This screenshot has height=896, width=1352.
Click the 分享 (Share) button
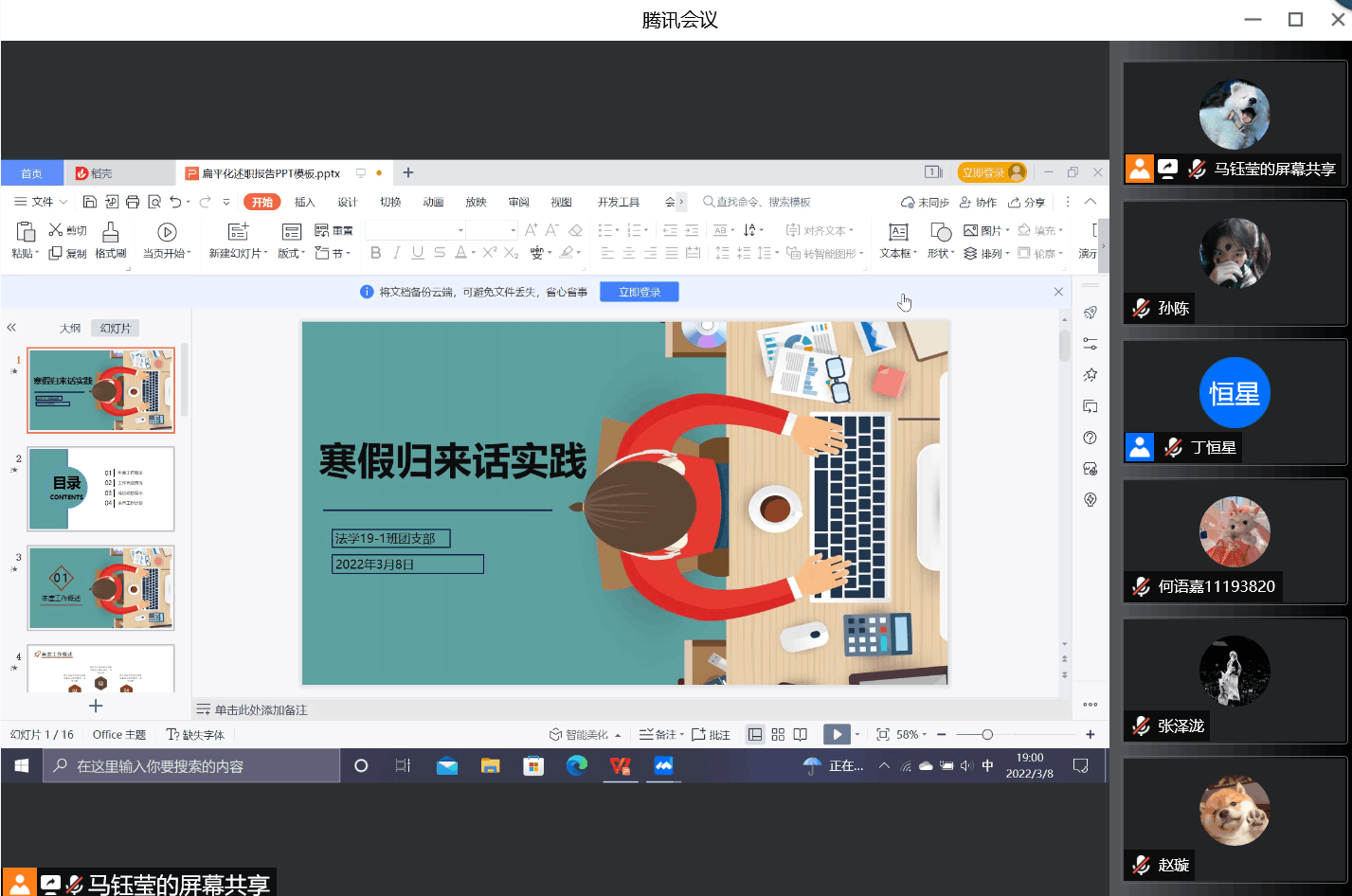click(1027, 203)
